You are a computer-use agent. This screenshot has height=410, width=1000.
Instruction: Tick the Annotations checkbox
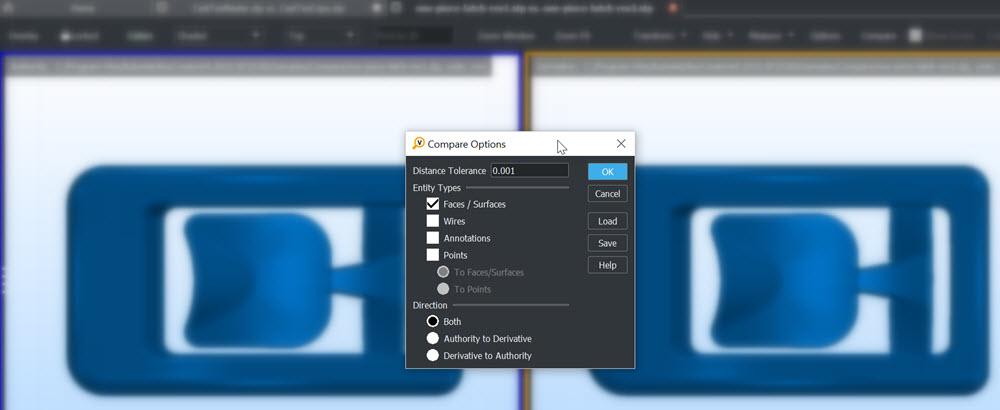[x=433, y=238]
